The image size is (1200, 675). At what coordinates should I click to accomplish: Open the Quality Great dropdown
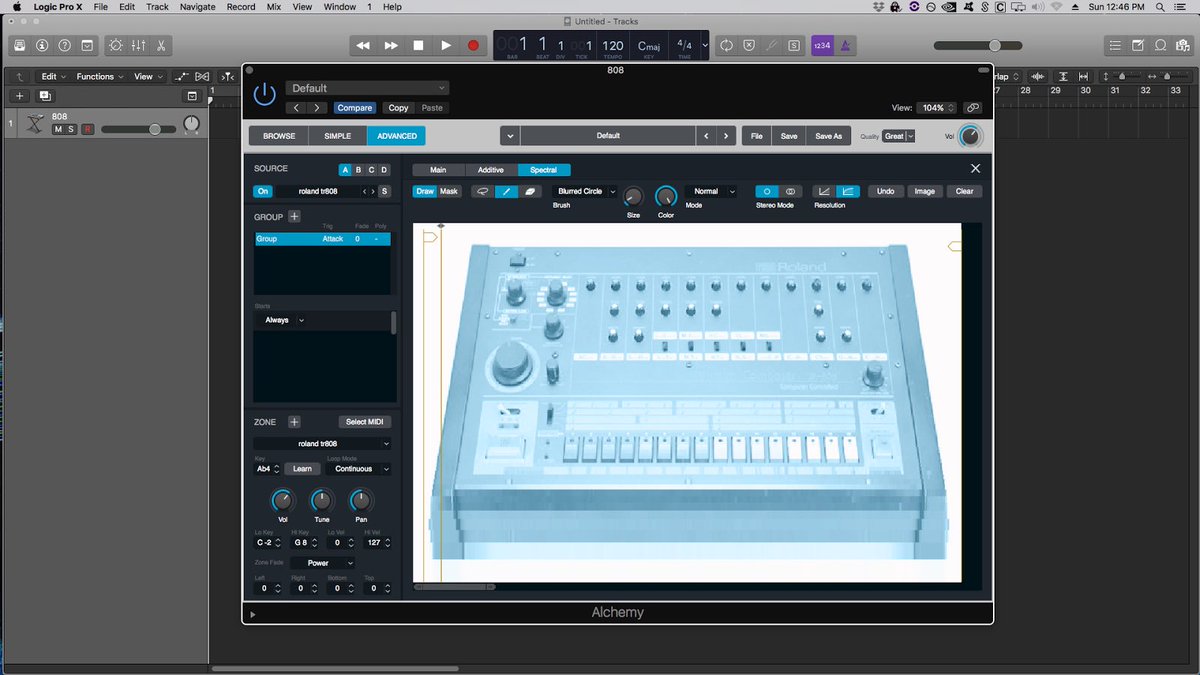pyautogui.click(x=898, y=136)
